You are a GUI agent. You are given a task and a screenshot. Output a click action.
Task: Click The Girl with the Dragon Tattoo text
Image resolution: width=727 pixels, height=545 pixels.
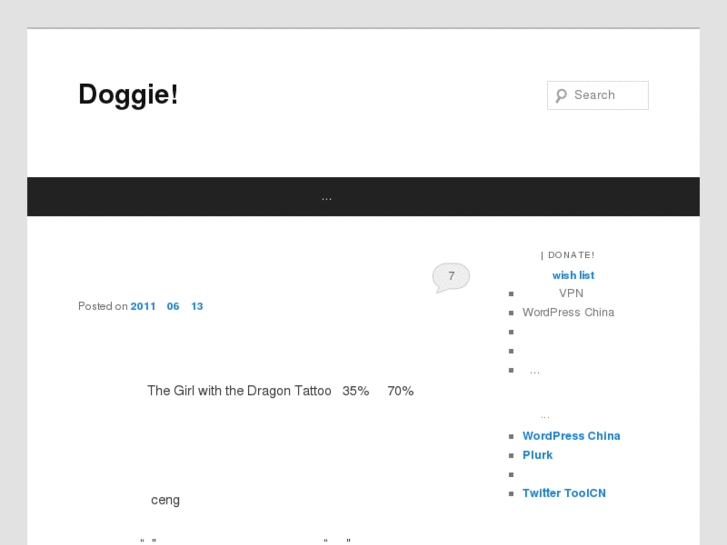click(x=239, y=391)
